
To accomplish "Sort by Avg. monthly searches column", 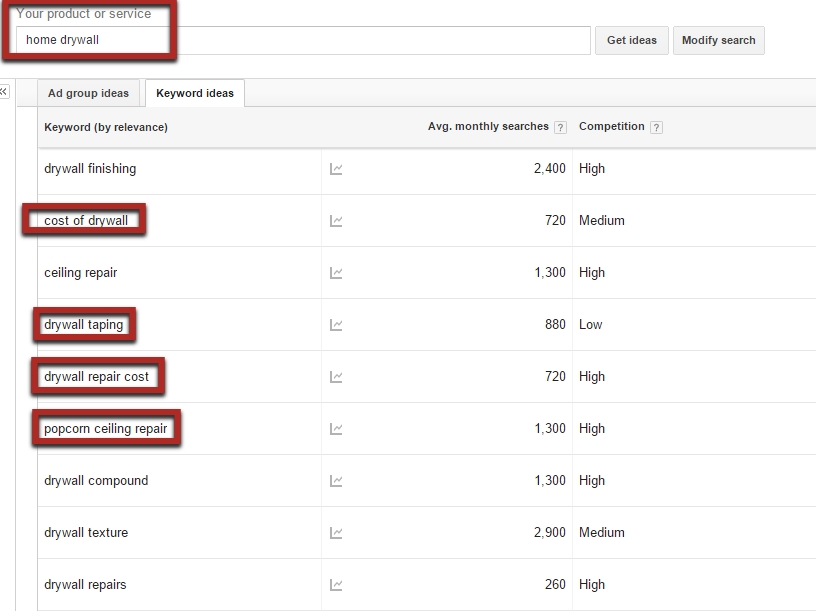I will click(x=488, y=127).
